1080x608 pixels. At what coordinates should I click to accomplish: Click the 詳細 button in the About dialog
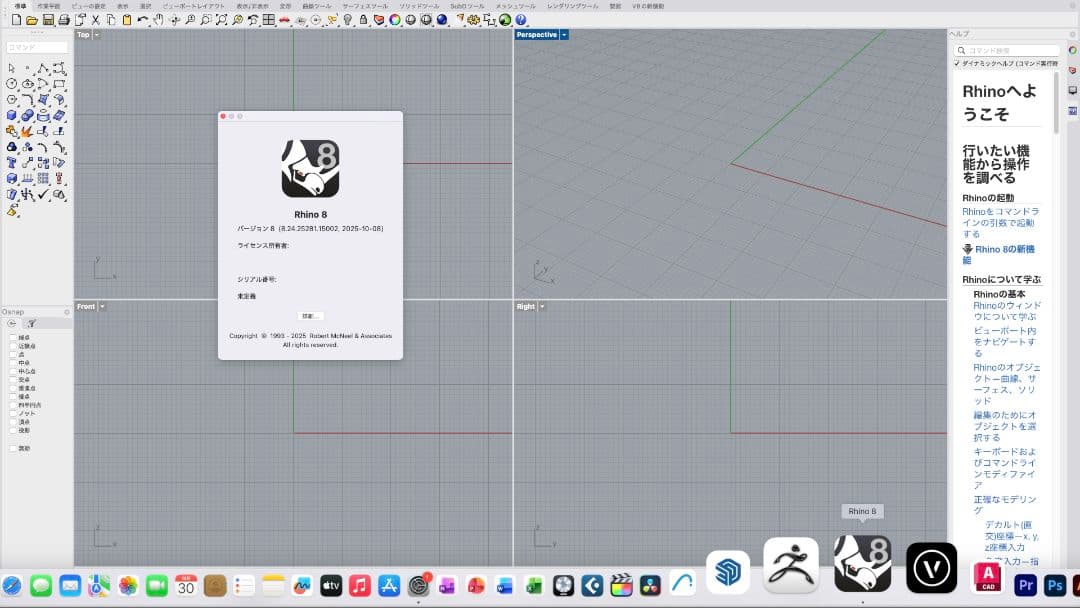click(311, 315)
